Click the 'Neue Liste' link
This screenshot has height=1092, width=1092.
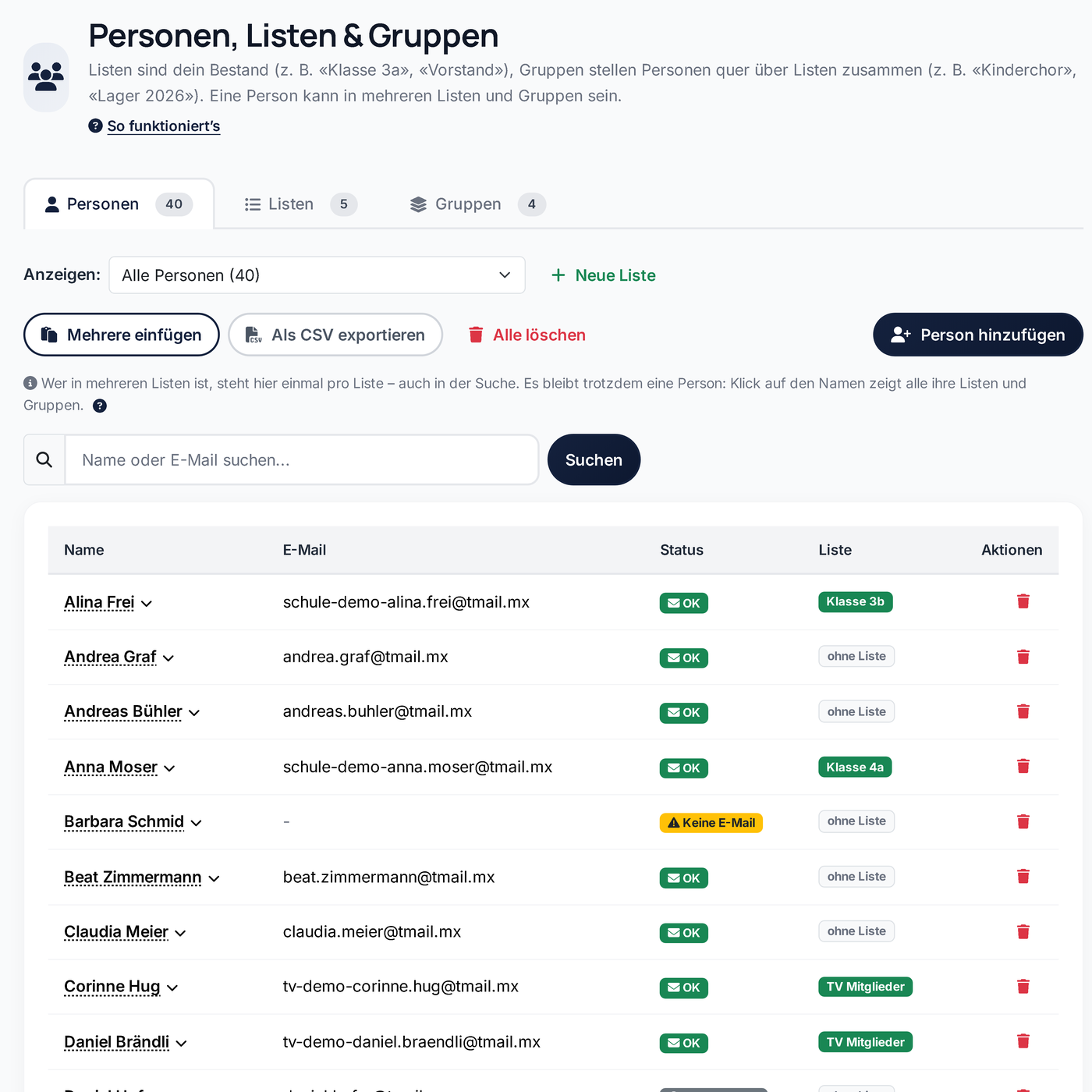603,275
